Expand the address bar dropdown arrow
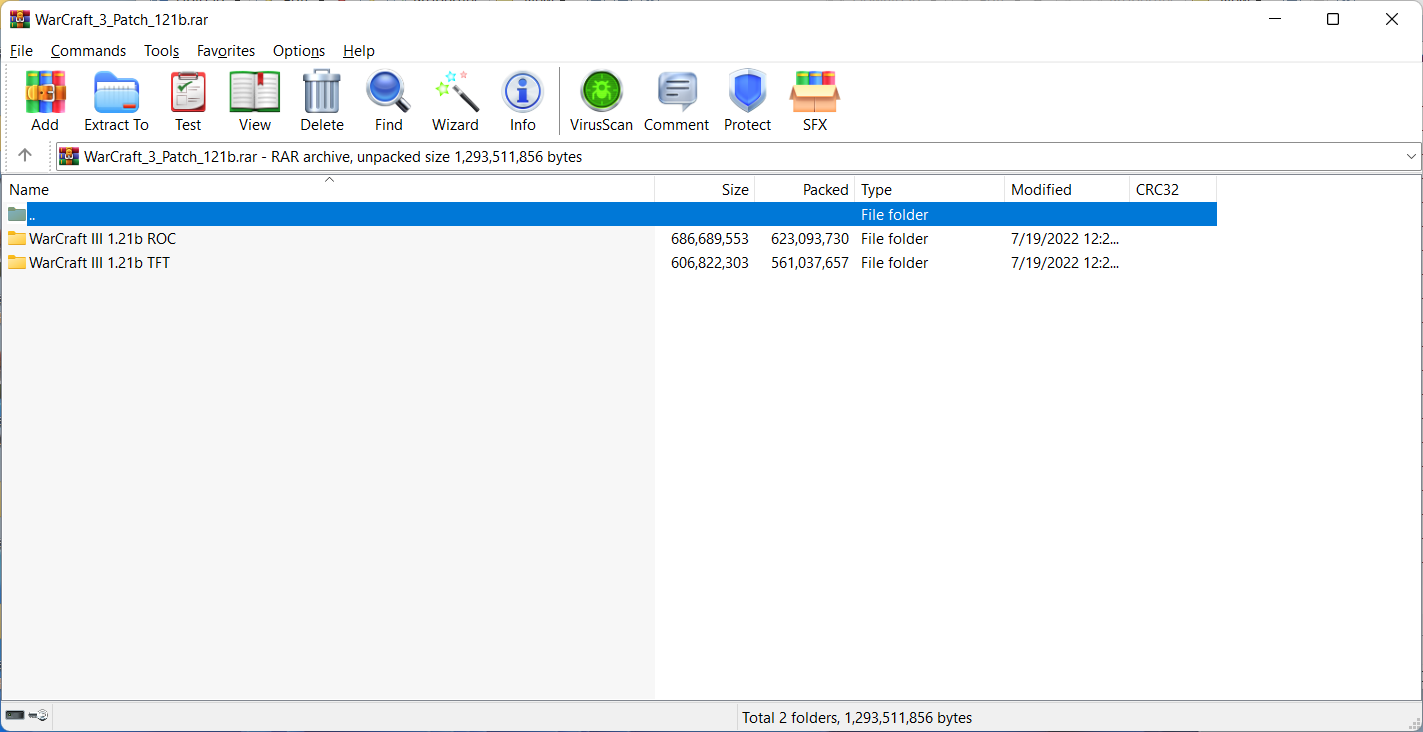 click(x=1411, y=156)
